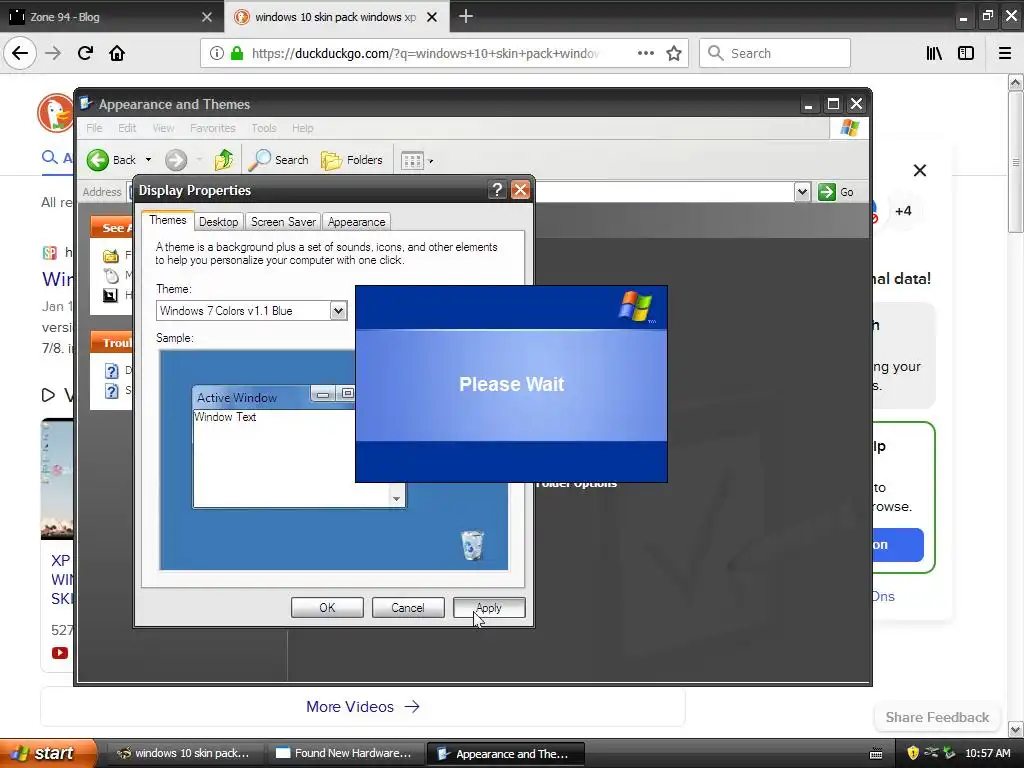Expand the Explorer Address bar dropdown
Screen dimensions: 1024x768
pyautogui.click(x=802, y=192)
